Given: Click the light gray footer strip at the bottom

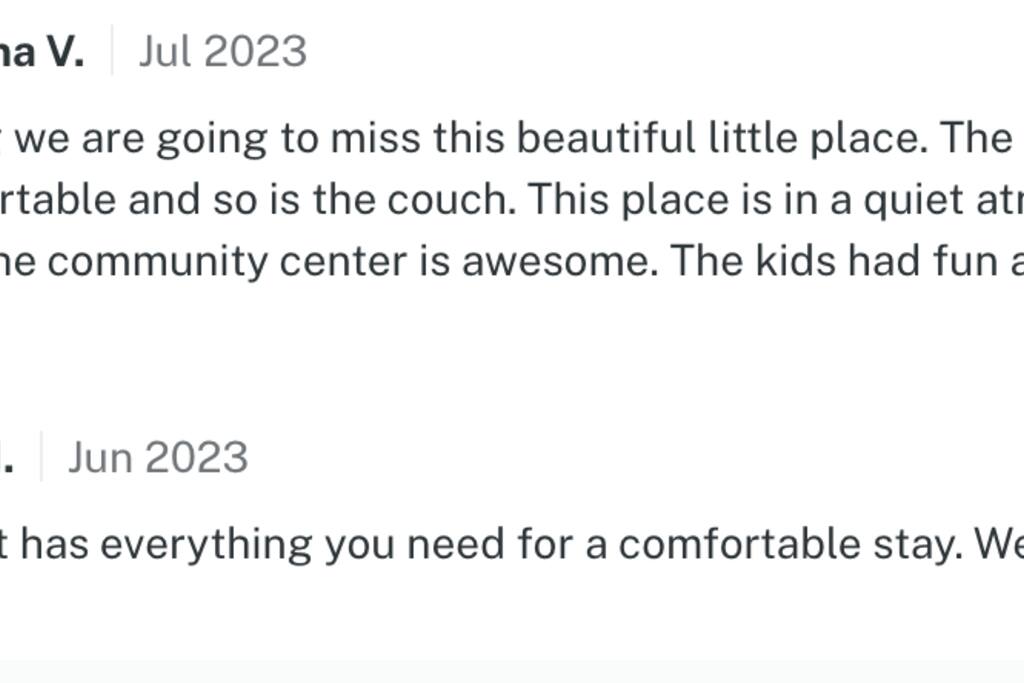Looking at the screenshot, I should click(512, 672).
